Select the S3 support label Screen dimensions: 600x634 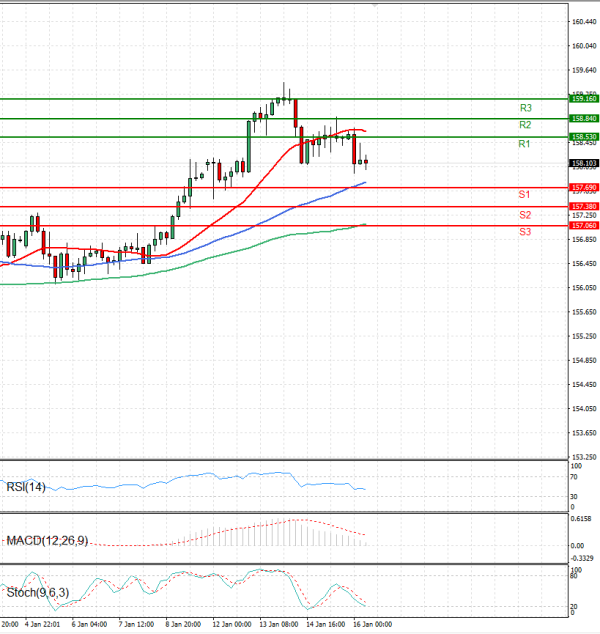click(524, 232)
